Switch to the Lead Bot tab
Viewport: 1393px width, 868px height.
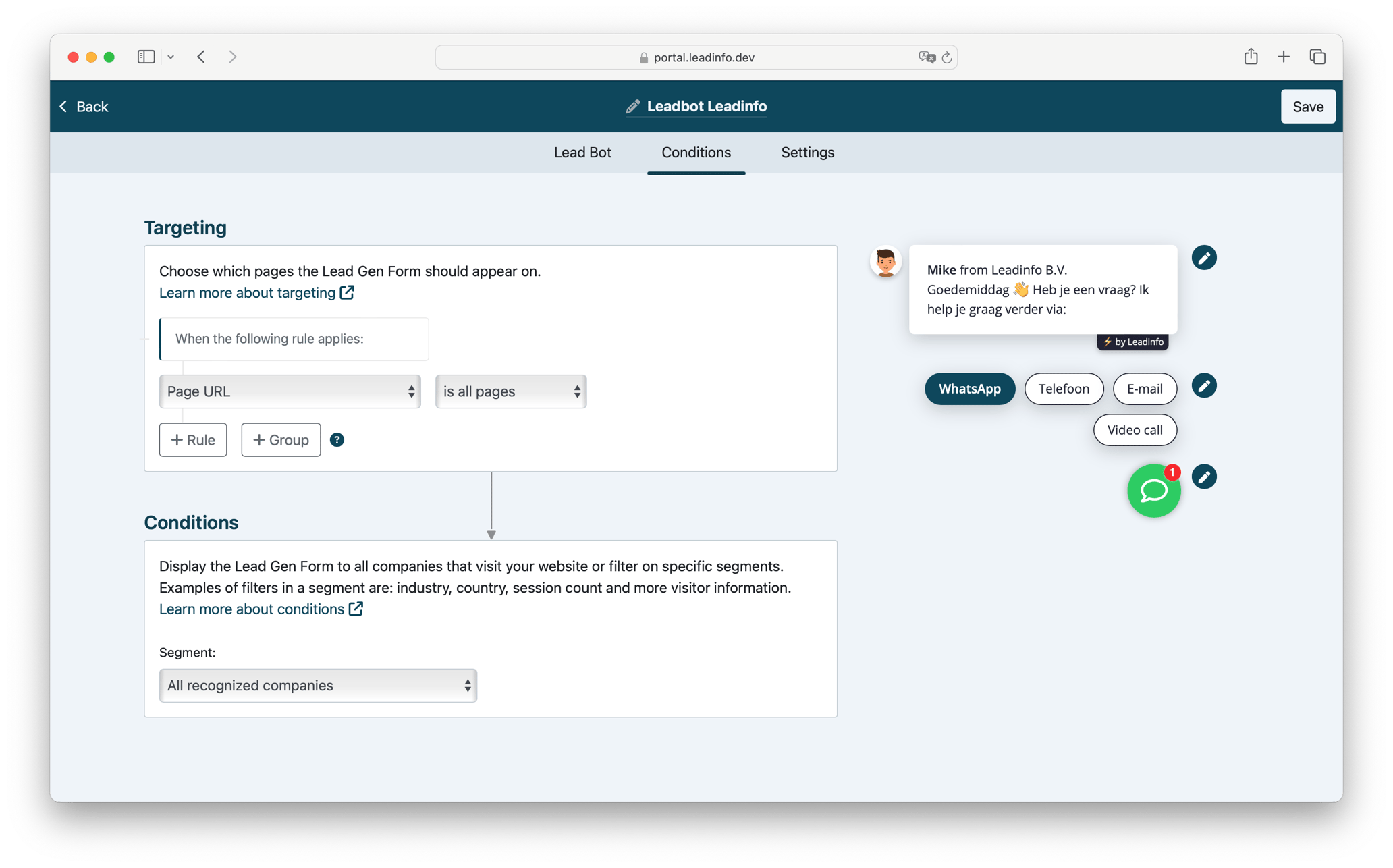[582, 153]
